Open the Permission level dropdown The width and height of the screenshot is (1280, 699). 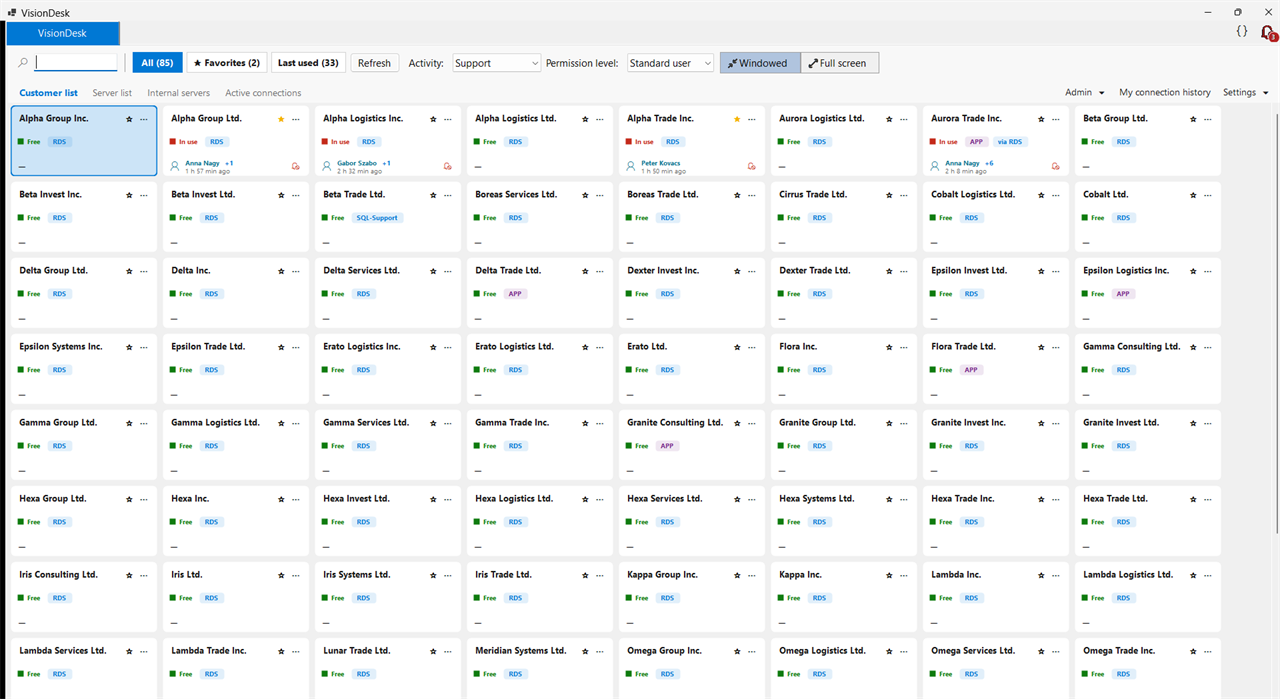[670, 63]
